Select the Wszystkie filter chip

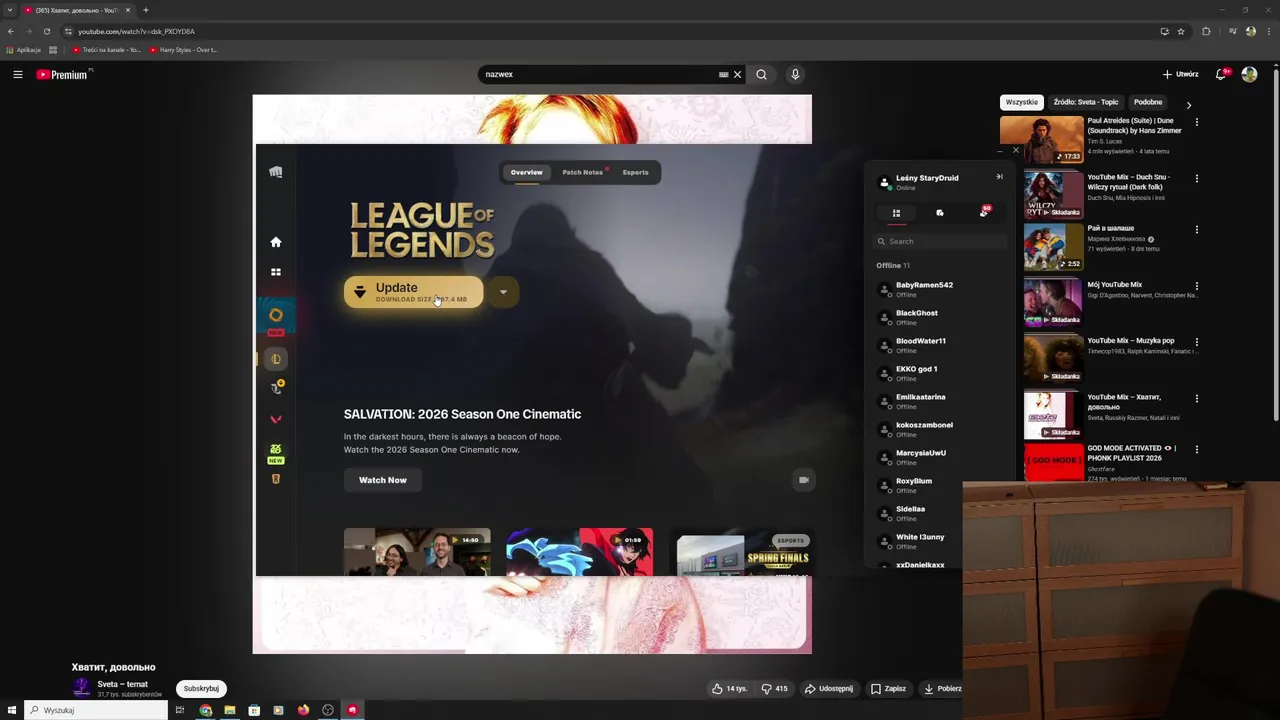click(1022, 102)
